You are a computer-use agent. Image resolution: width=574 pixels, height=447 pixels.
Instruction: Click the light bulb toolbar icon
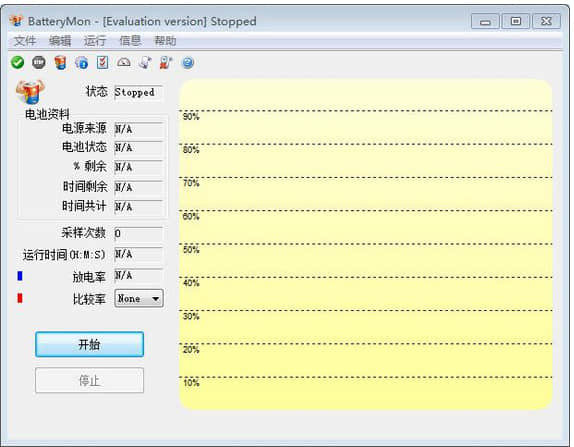click(145, 63)
